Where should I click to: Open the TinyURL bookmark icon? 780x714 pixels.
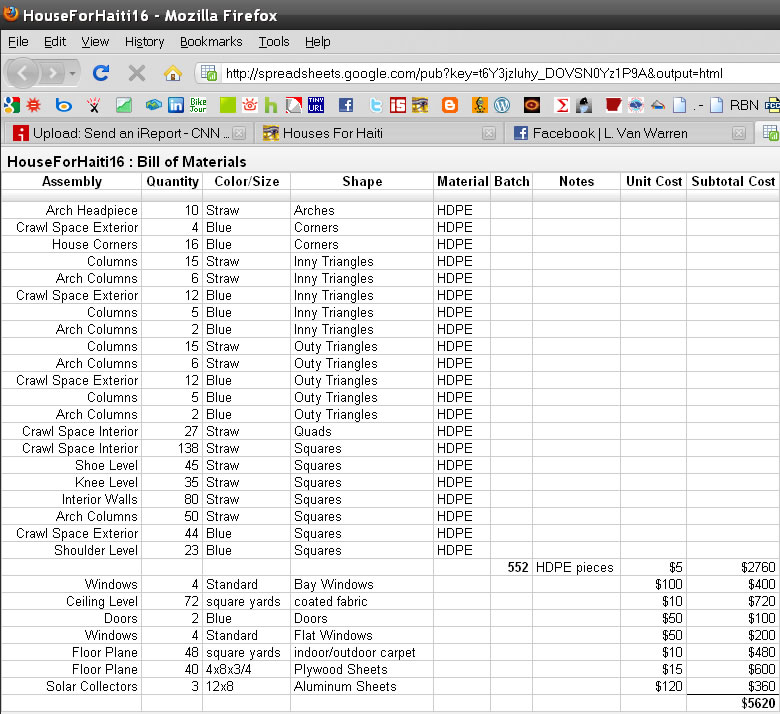[316, 105]
